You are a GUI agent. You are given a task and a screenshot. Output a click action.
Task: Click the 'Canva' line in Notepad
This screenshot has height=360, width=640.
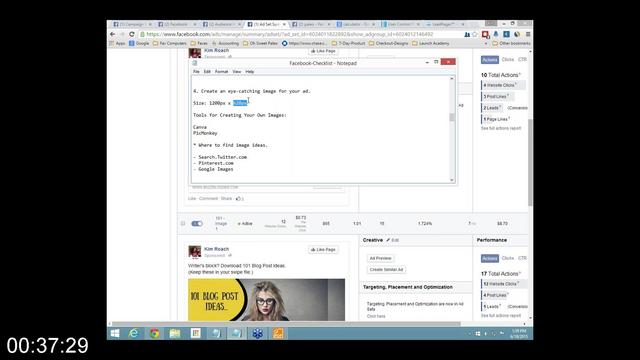[x=200, y=127]
